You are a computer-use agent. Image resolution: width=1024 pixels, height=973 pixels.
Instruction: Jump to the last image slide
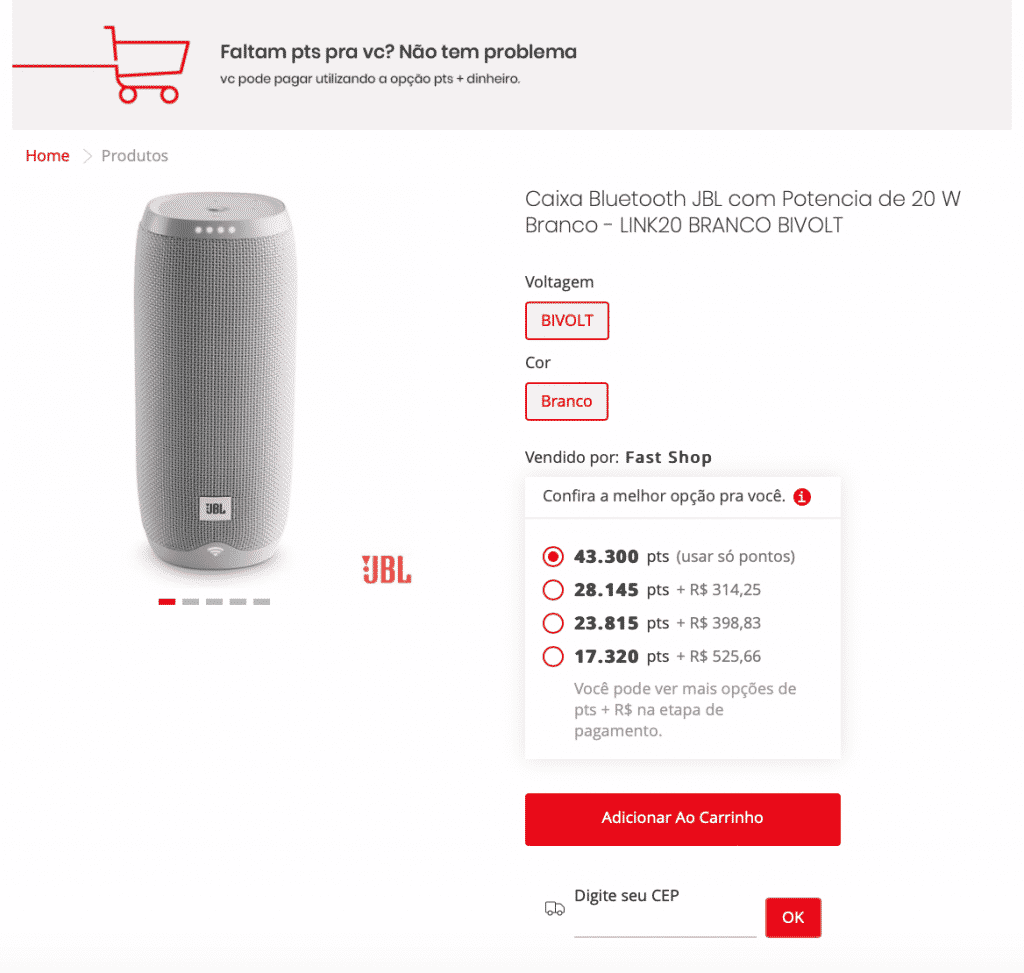pyautogui.click(x=261, y=602)
